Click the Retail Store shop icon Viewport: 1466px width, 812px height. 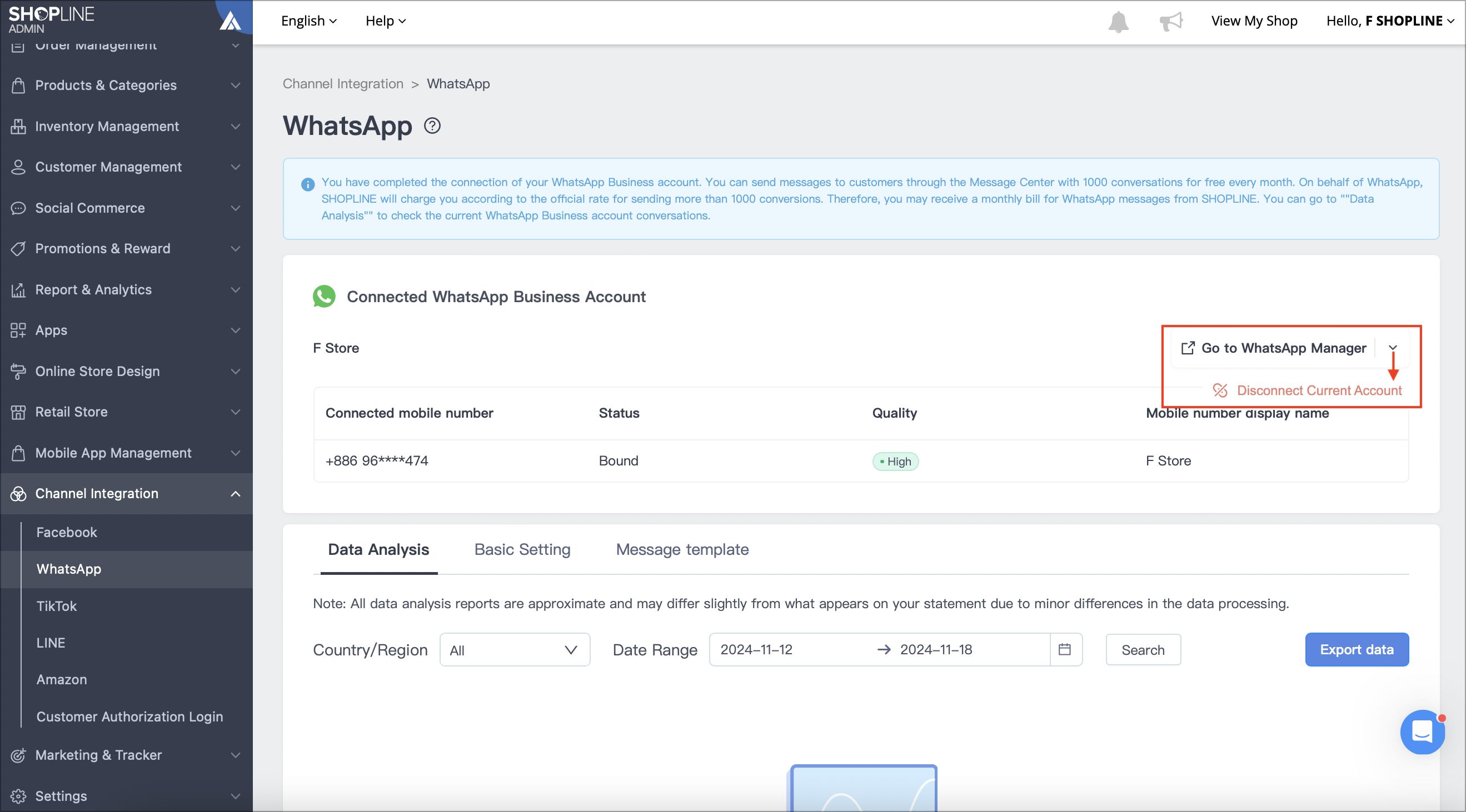18,412
